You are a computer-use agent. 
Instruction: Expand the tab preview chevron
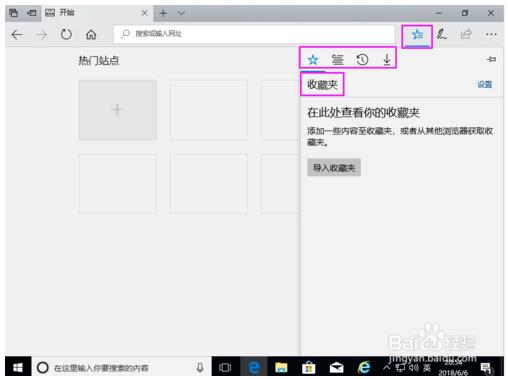point(181,13)
